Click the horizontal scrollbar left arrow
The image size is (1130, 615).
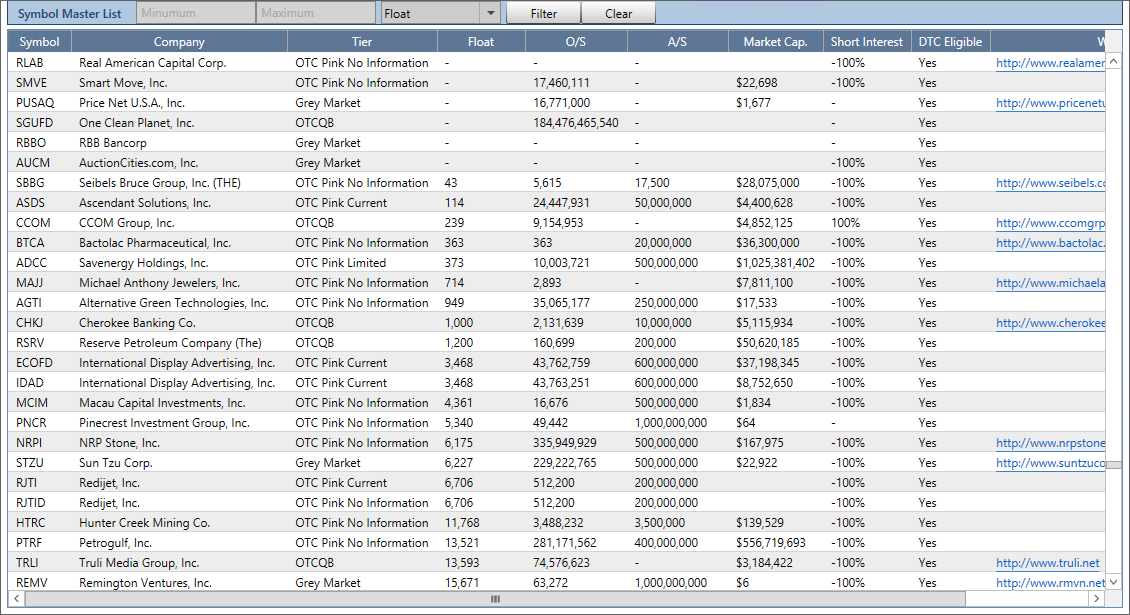pyautogui.click(x=17, y=598)
